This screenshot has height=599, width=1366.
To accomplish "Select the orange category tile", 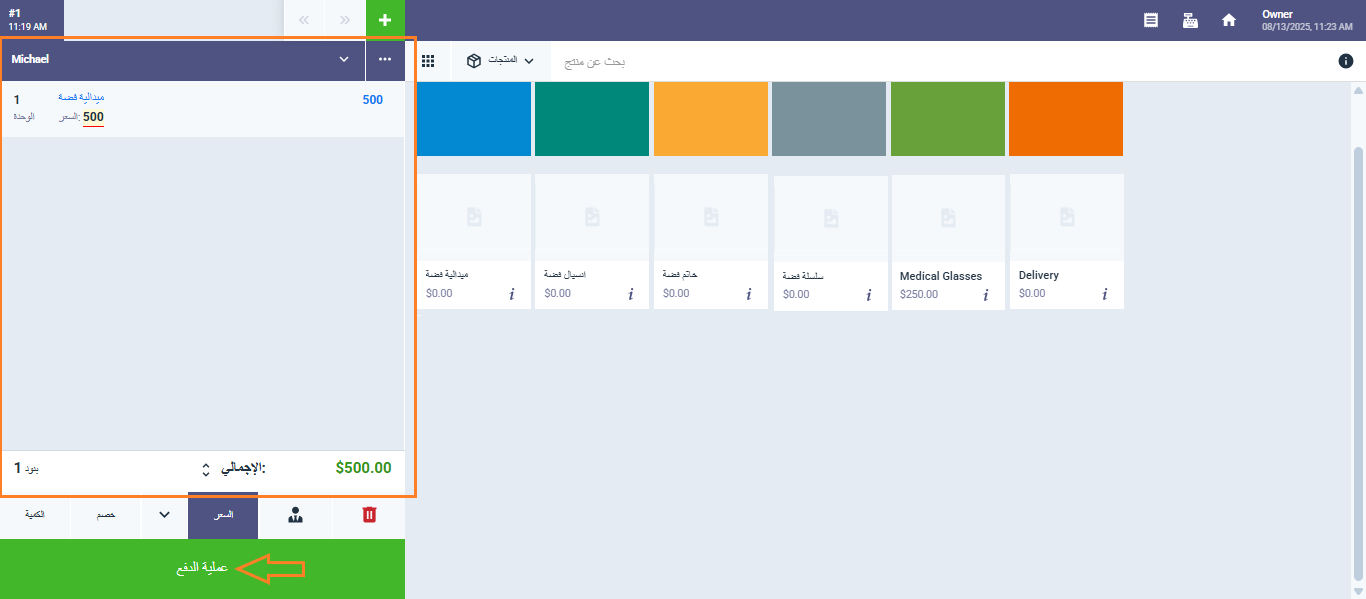I will click(1066, 119).
